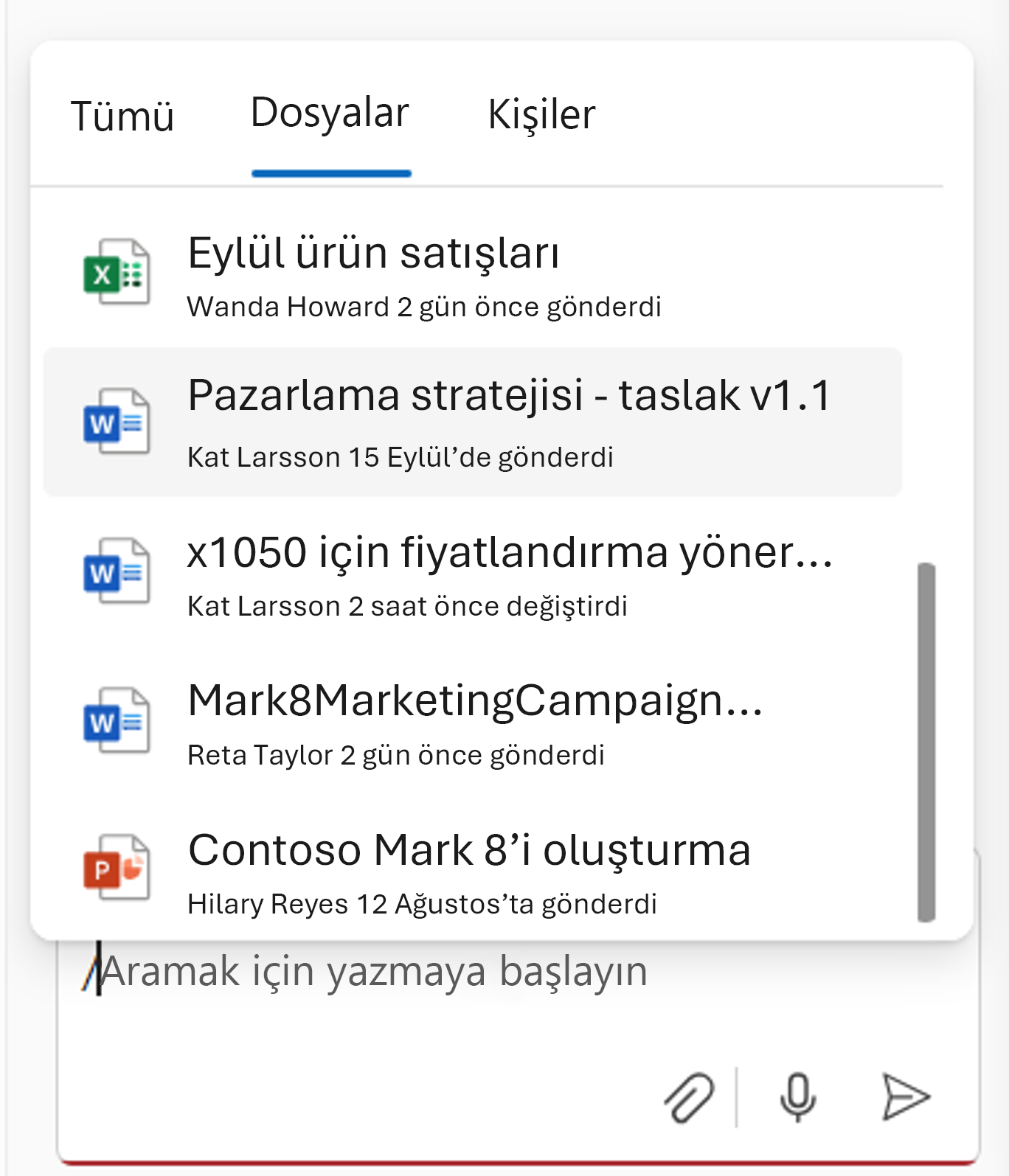Switch to the Tümü tab
This screenshot has height=1176, width=1009.
pos(122,116)
